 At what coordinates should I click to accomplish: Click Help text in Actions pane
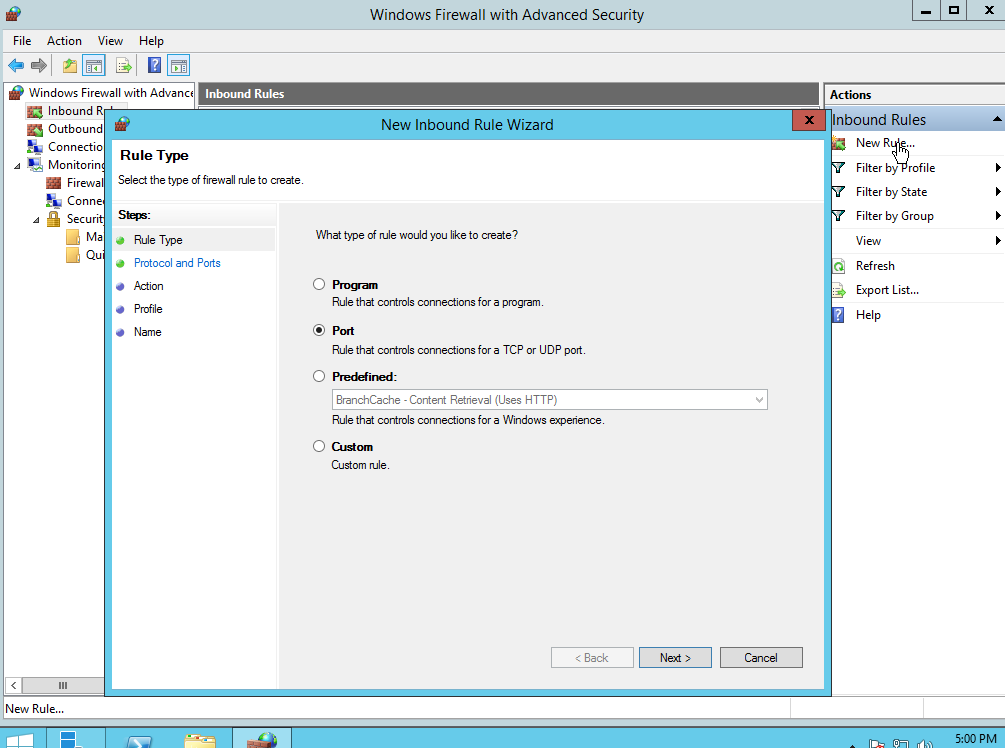(868, 315)
